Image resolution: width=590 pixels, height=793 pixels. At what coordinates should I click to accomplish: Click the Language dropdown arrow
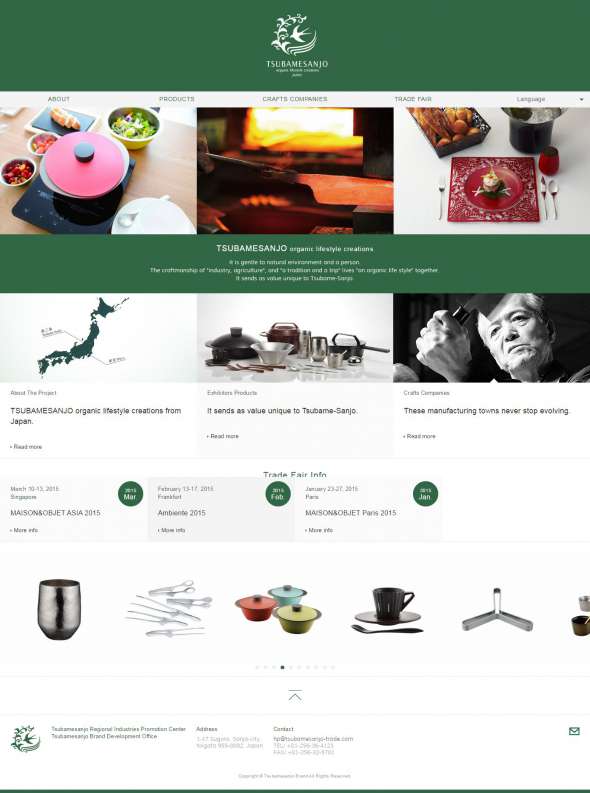tap(581, 100)
